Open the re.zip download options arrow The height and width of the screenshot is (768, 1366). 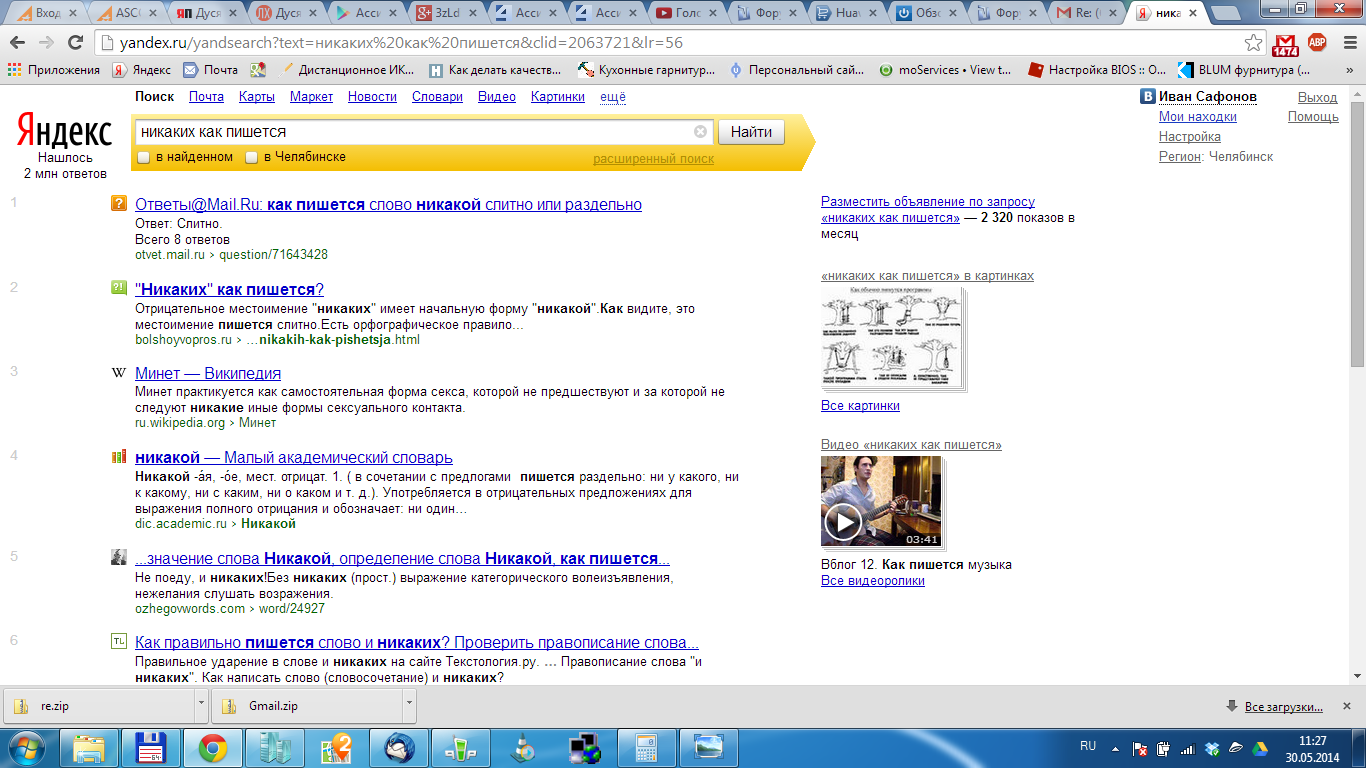click(201, 704)
